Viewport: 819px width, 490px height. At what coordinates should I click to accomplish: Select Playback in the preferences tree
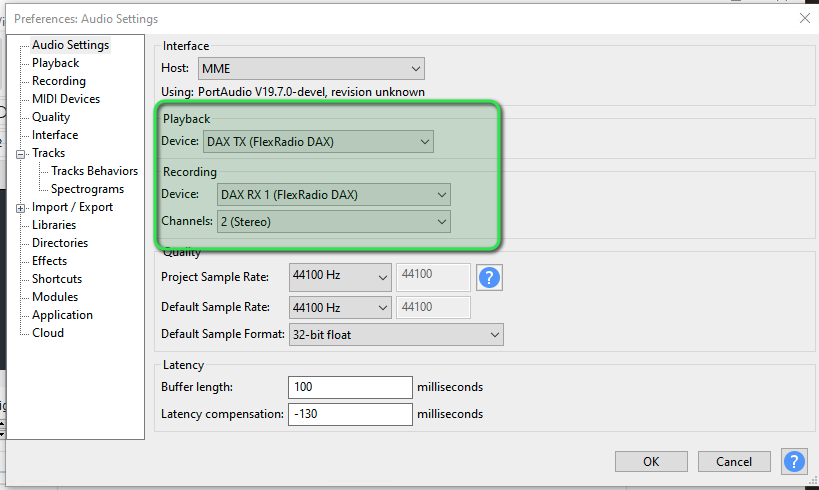pos(55,63)
